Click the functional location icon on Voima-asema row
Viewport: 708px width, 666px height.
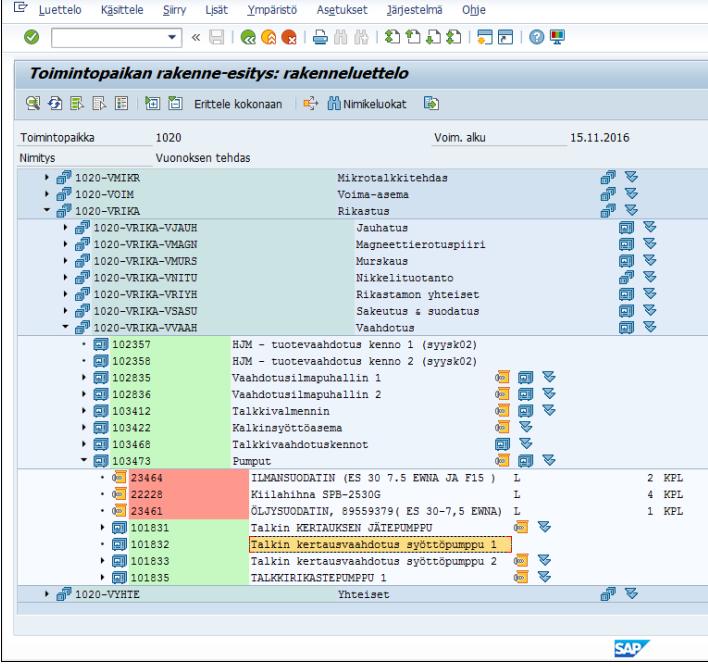point(608,194)
